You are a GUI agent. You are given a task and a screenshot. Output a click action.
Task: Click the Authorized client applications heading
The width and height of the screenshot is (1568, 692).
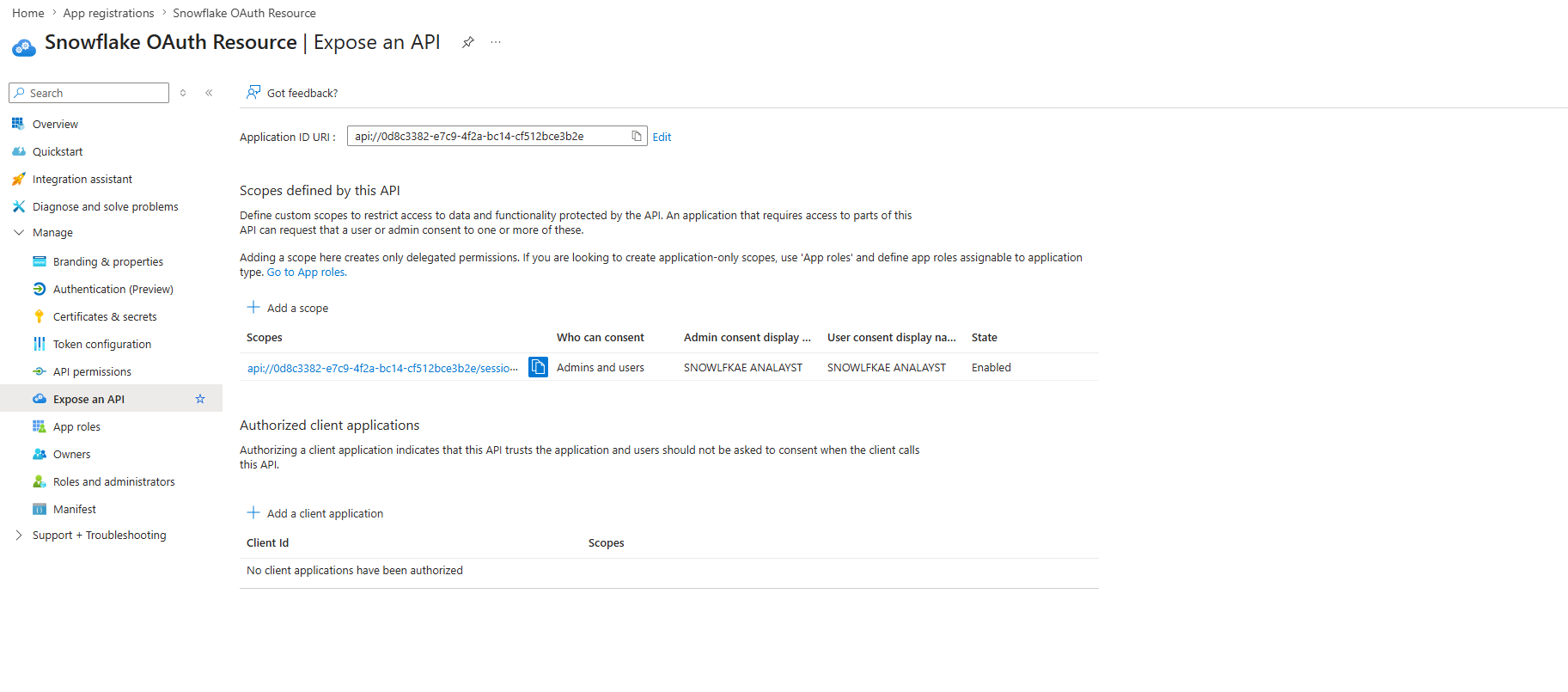pos(330,425)
